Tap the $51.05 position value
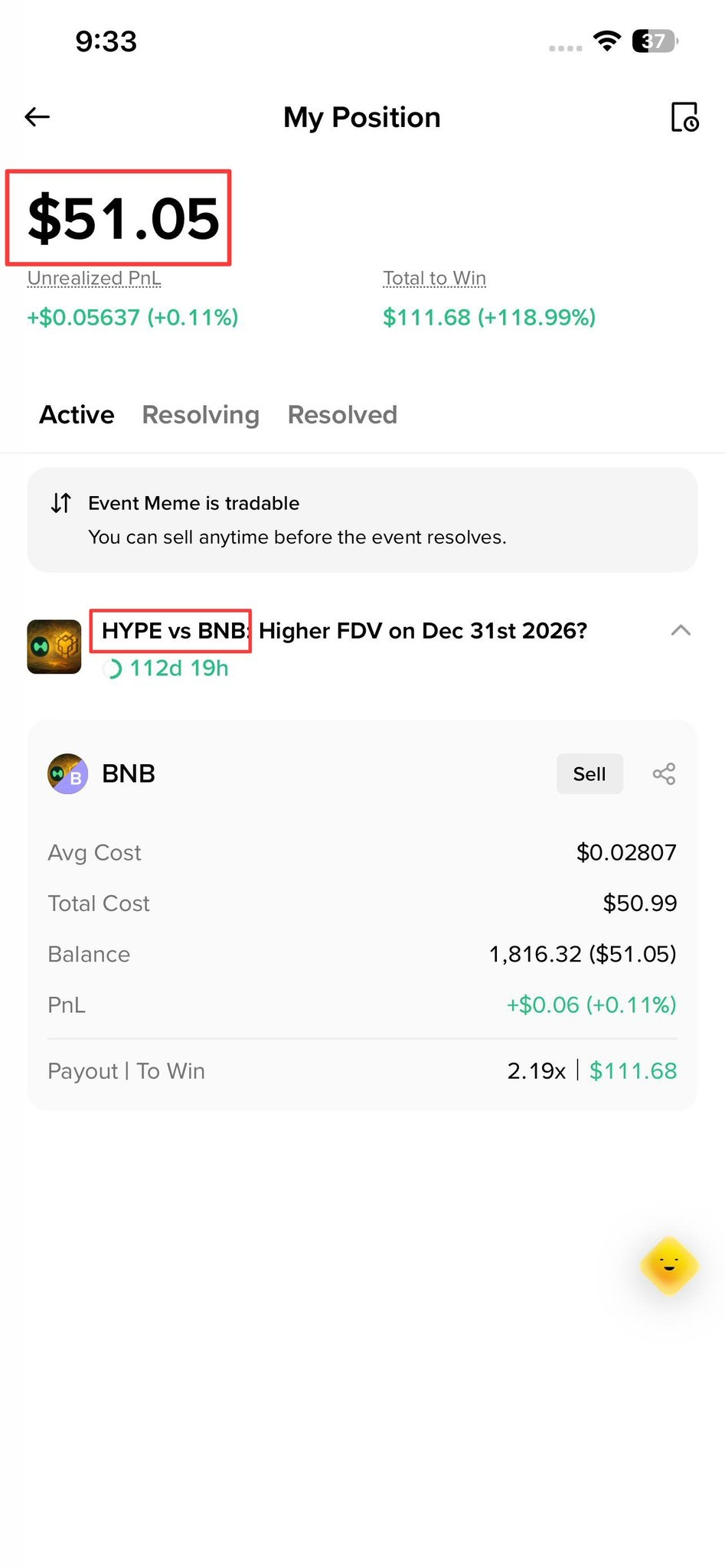Image resolution: width=725 pixels, height=1568 pixels. (x=123, y=219)
